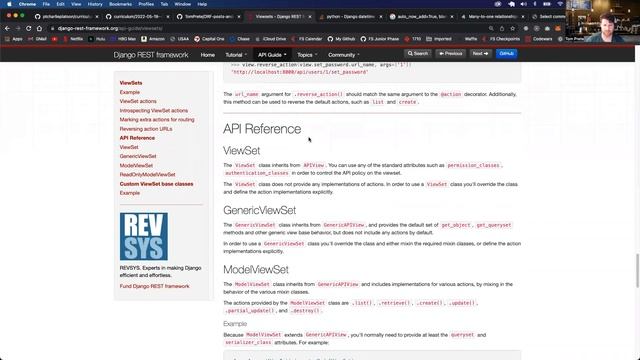Open the Bookmarks menu in the menu bar
The width and height of the screenshot is (640, 360).
click(120, 4)
